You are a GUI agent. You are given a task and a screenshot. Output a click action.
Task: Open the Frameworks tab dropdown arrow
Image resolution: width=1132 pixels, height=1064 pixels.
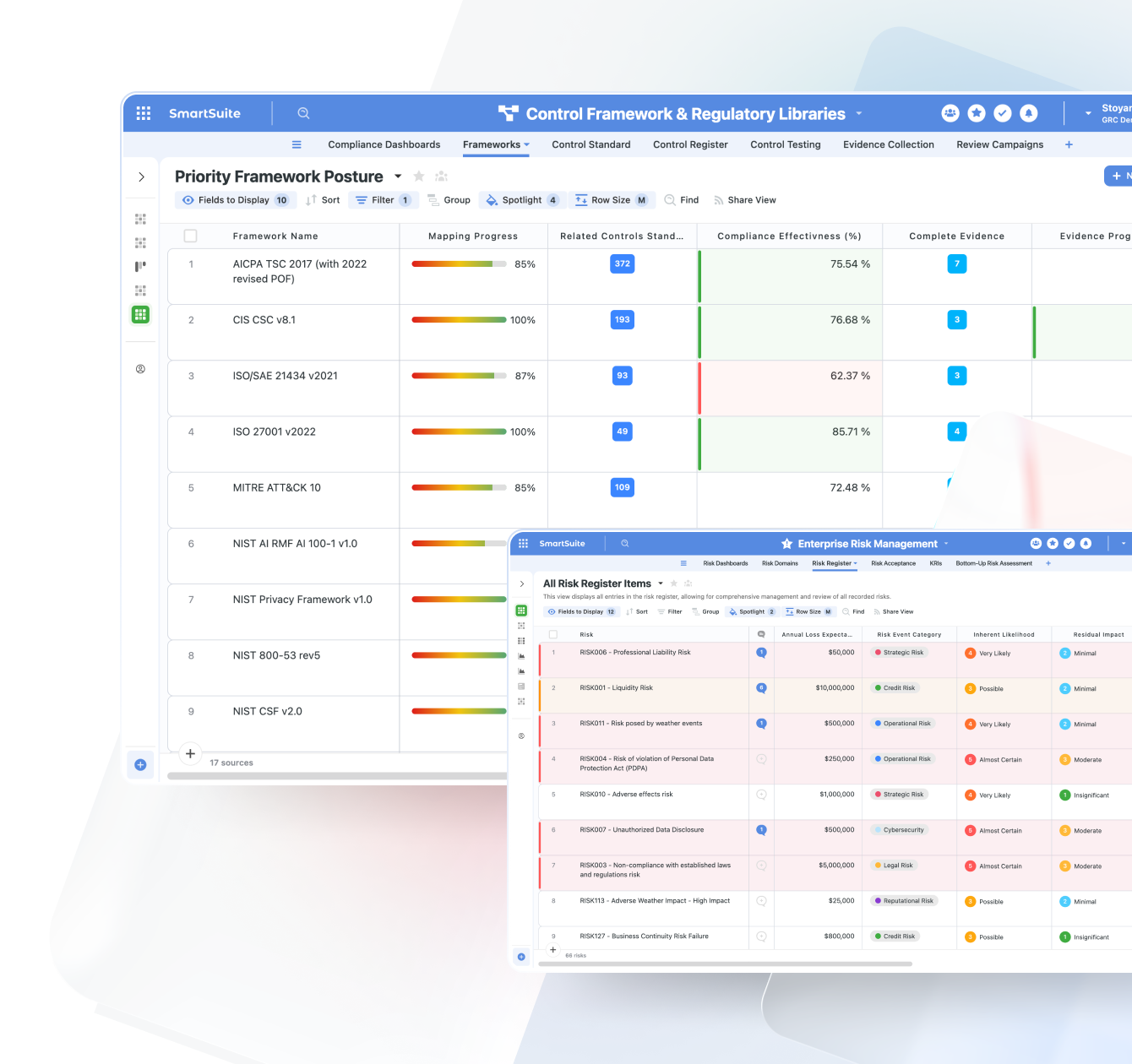[527, 144]
